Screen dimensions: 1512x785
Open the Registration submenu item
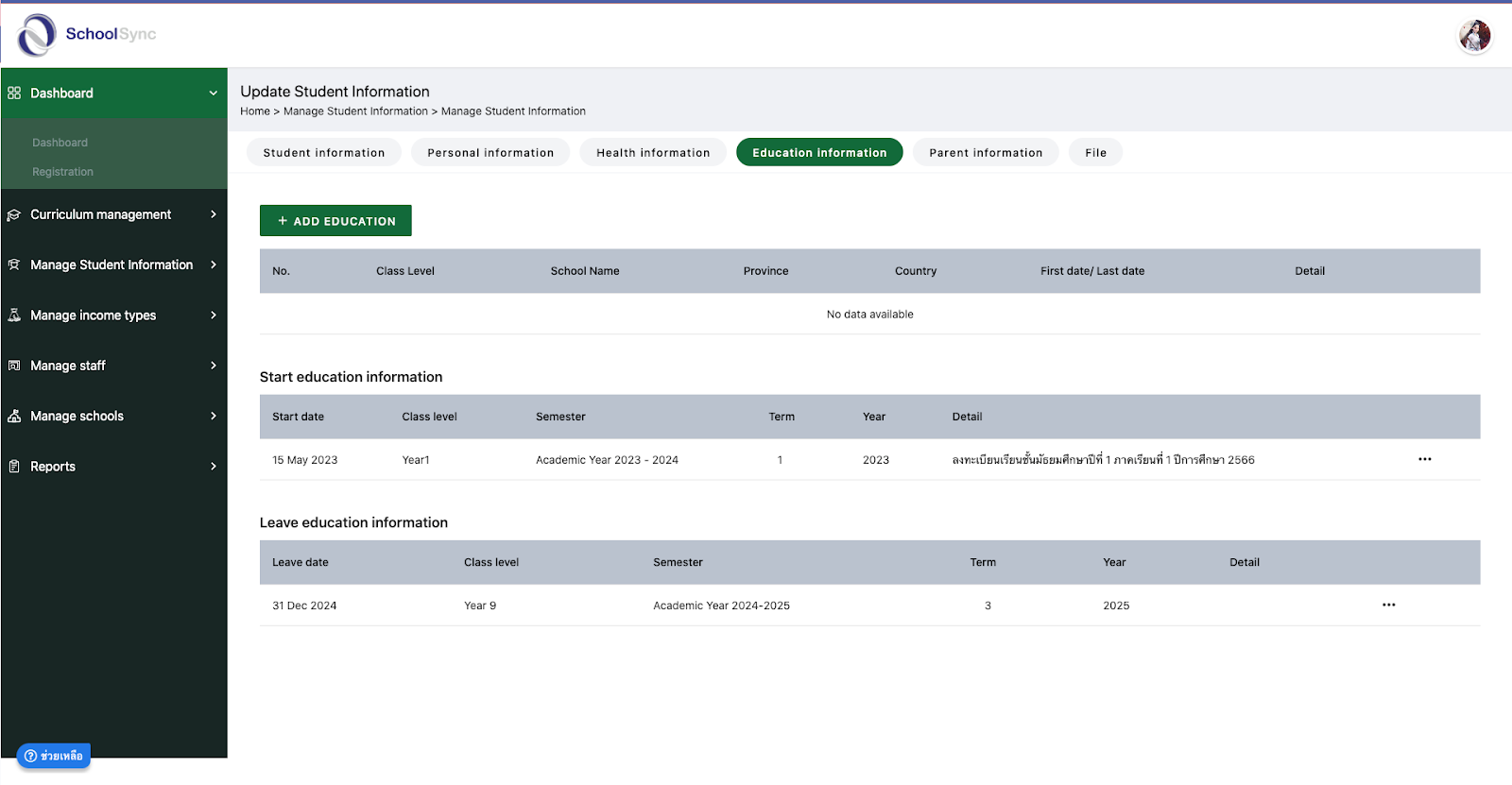(62, 172)
